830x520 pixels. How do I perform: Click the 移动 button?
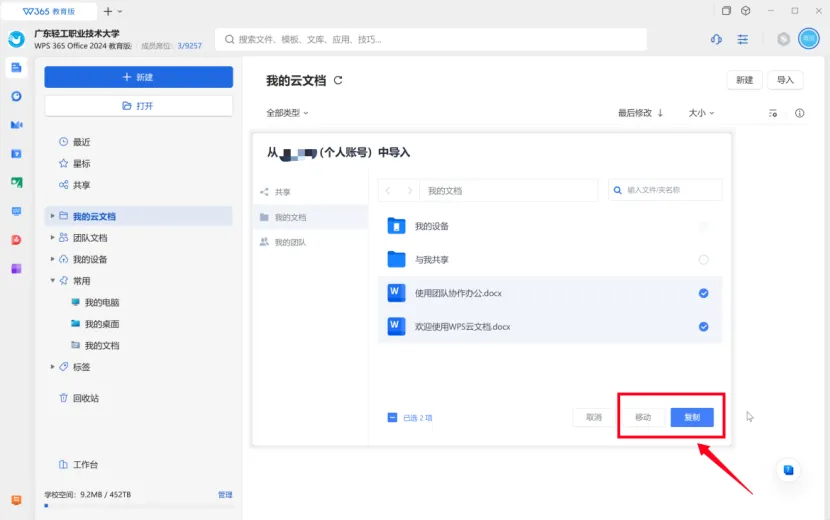pos(643,417)
